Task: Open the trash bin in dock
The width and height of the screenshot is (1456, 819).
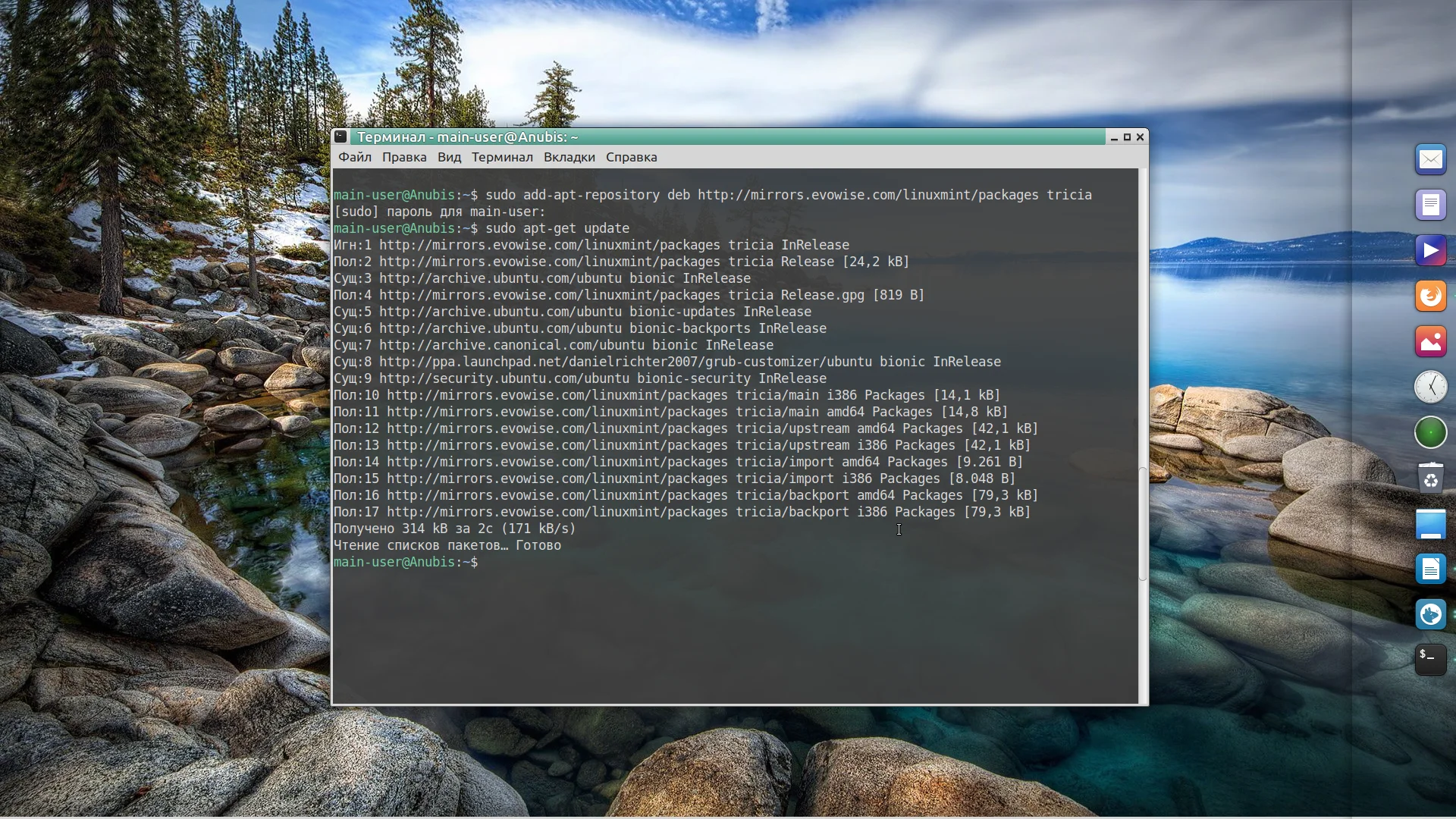Action: coord(1430,479)
